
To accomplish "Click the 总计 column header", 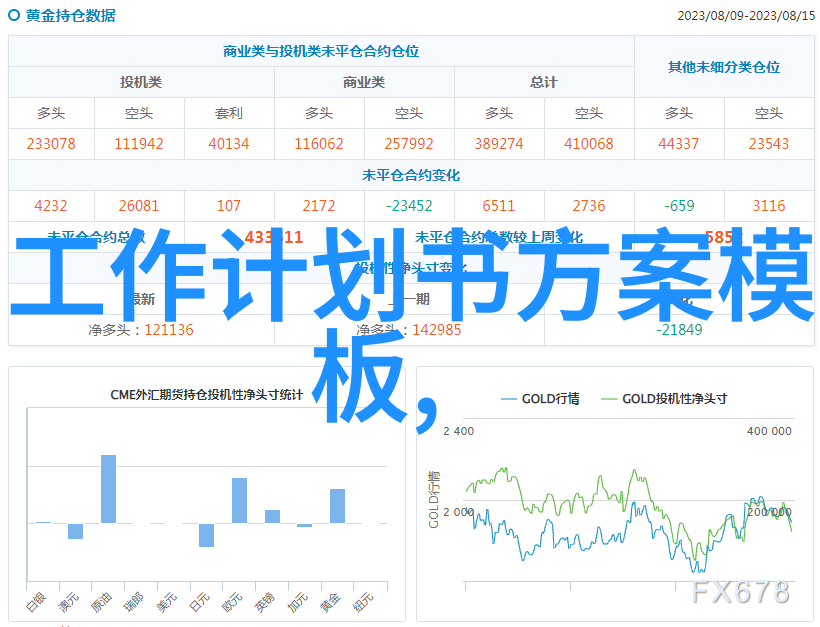I will (543, 82).
